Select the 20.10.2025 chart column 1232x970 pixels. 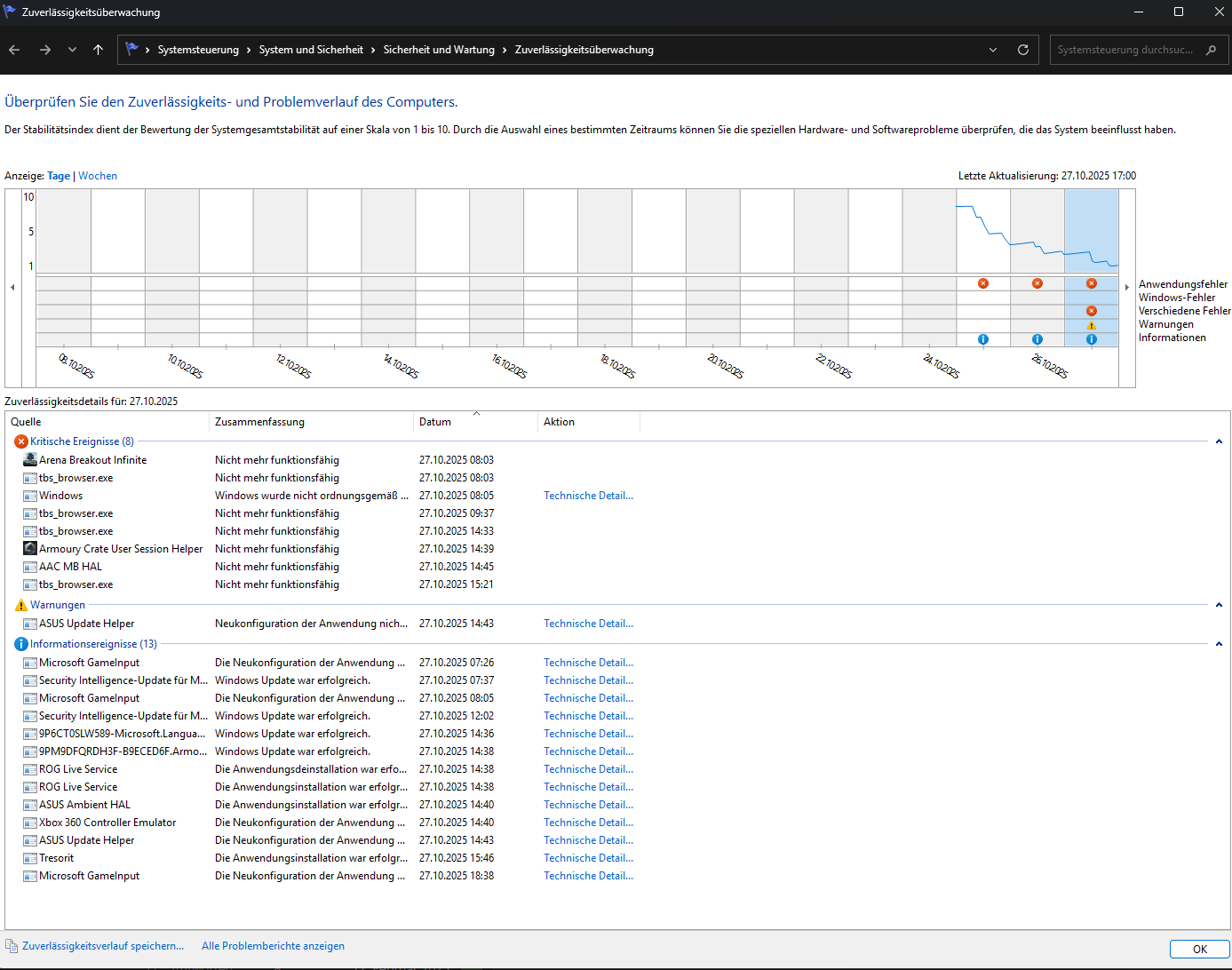point(713,266)
